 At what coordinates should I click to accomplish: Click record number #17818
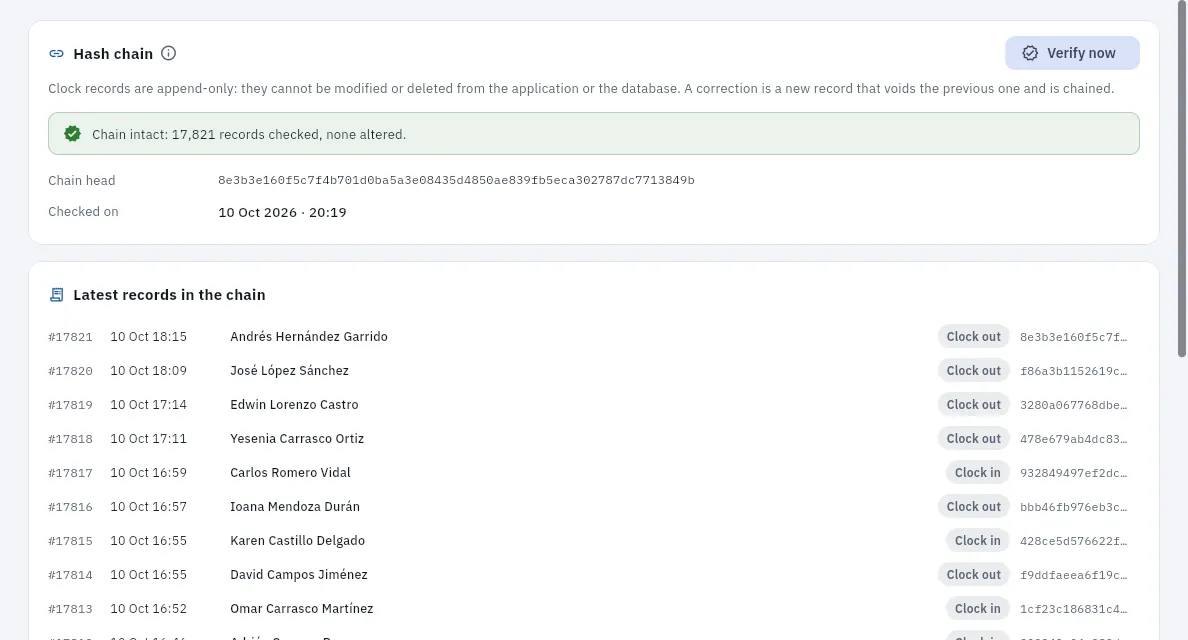(x=70, y=439)
